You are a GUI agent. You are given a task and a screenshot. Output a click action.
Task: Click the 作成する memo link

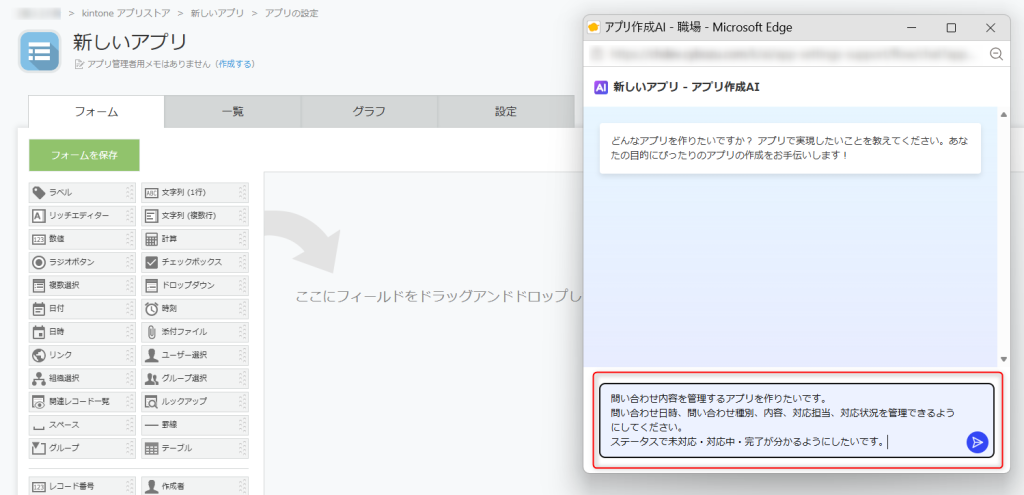pos(234,64)
